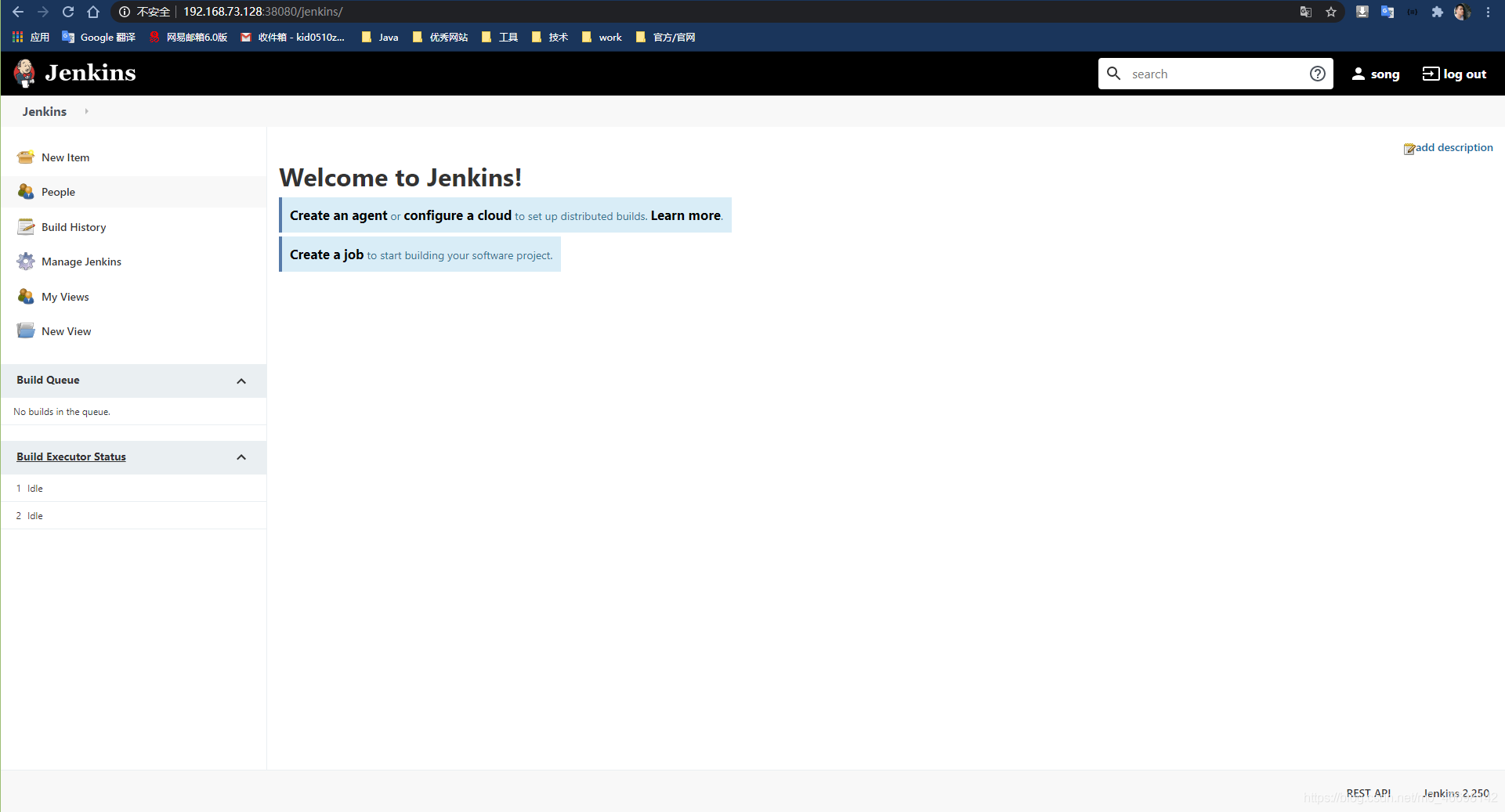Viewport: 1505px width, 812px height.
Task: Click the Jenkins 2.250 version link
Action: coord(1456,793)
